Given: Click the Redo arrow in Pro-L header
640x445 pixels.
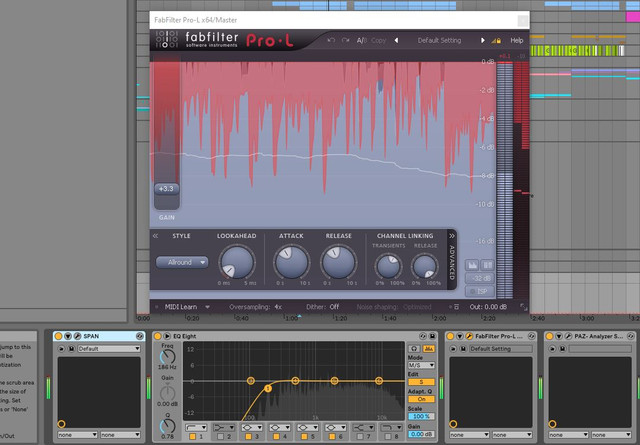Looking at the screenshot, I should (x=346, y=40).
